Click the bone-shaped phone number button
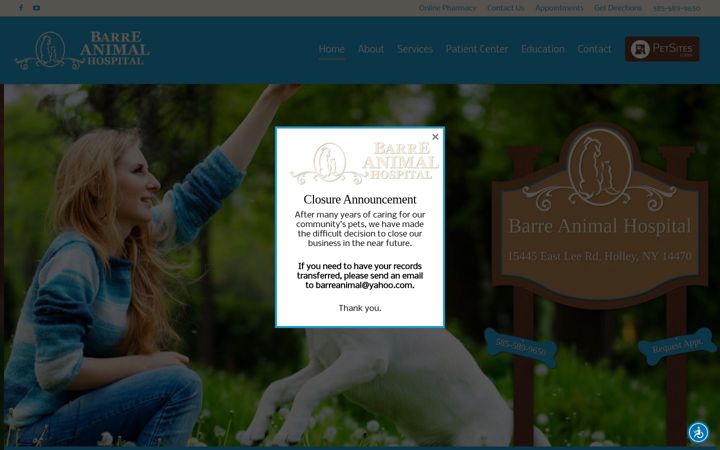 tap(521, 348)
